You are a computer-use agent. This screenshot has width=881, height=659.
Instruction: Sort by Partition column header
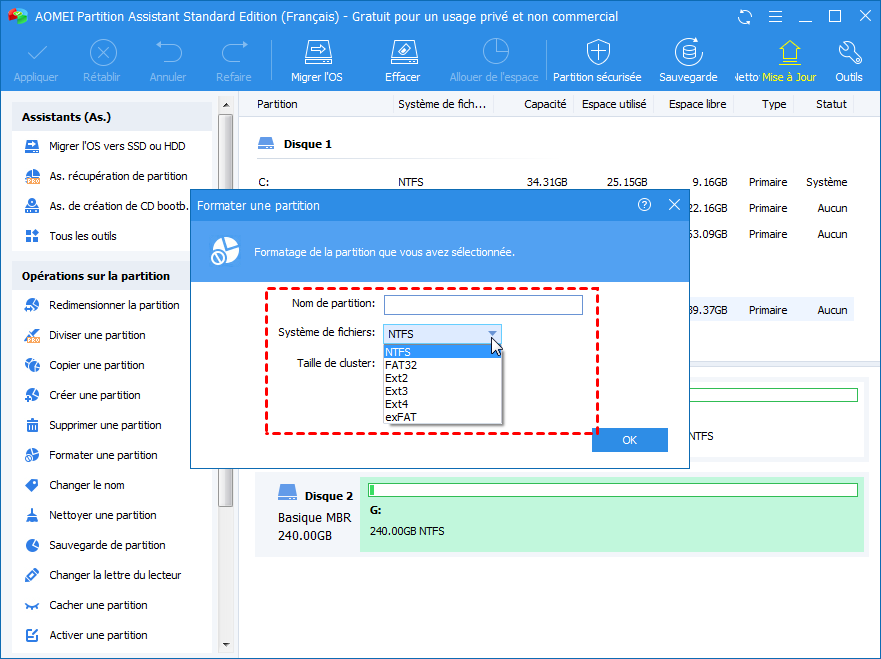click(278, 104)
